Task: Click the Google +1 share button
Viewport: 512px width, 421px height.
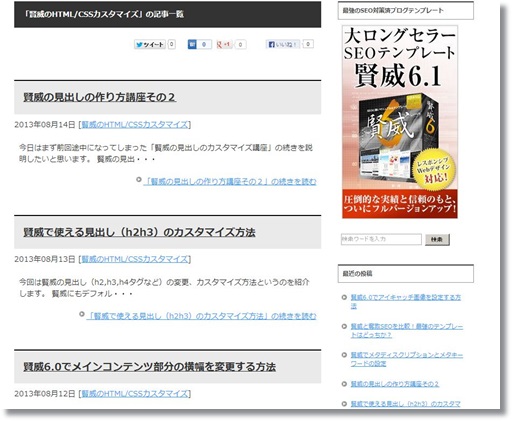Action: [x=224, y=44]
